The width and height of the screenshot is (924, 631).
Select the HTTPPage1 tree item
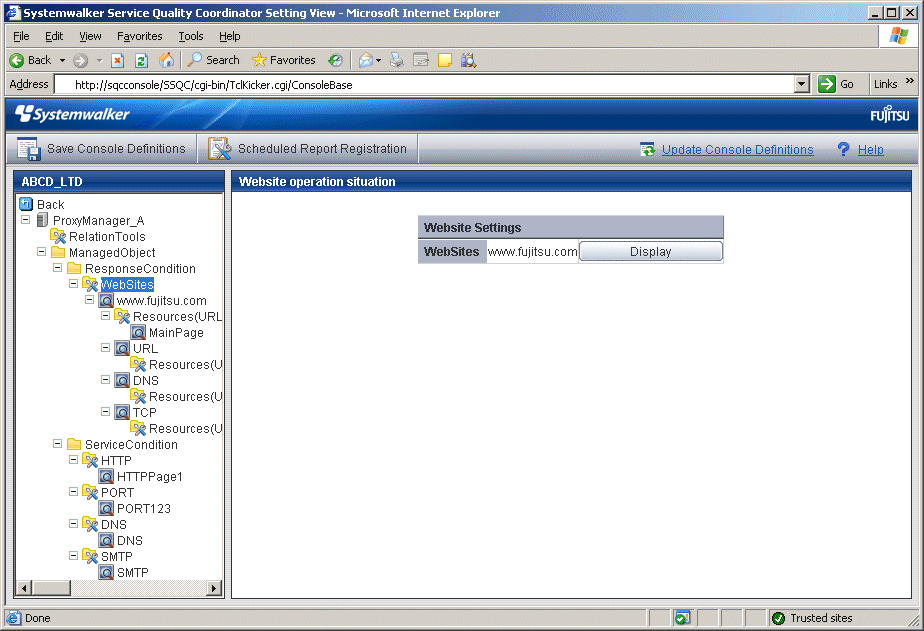tap(149, 476)
